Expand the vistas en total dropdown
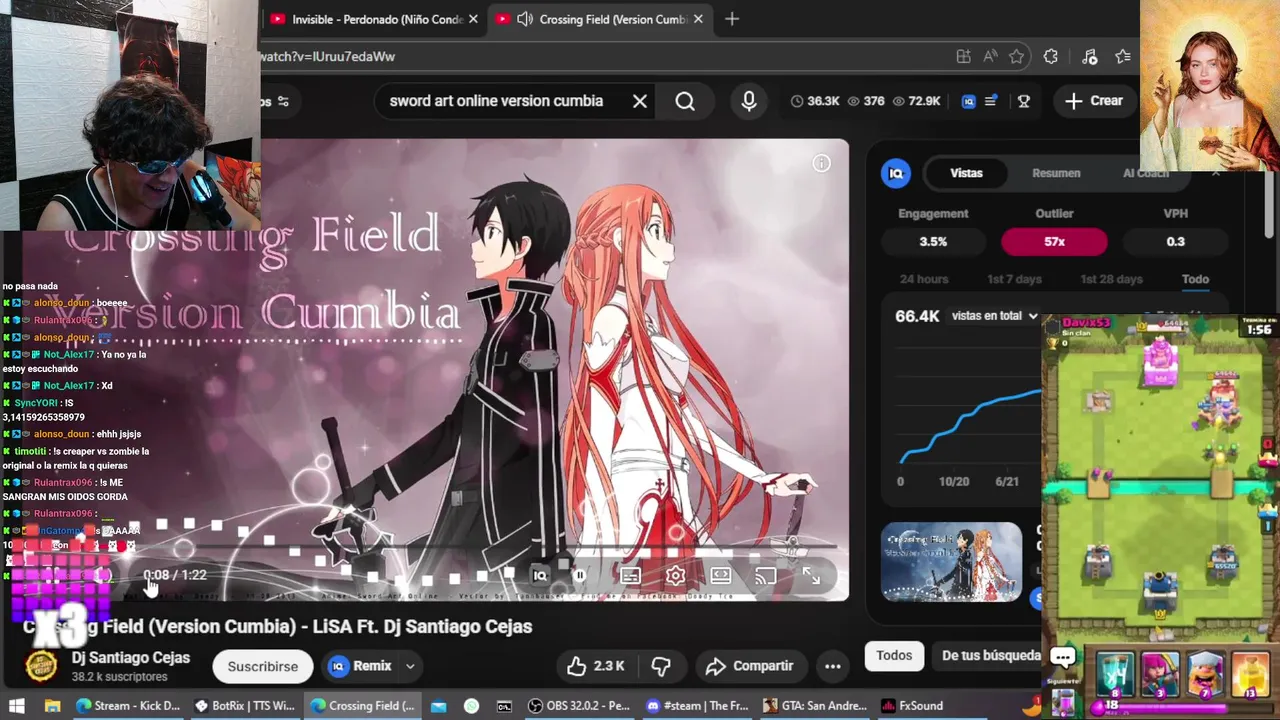The image size is (1280, 720). [995, 316]
